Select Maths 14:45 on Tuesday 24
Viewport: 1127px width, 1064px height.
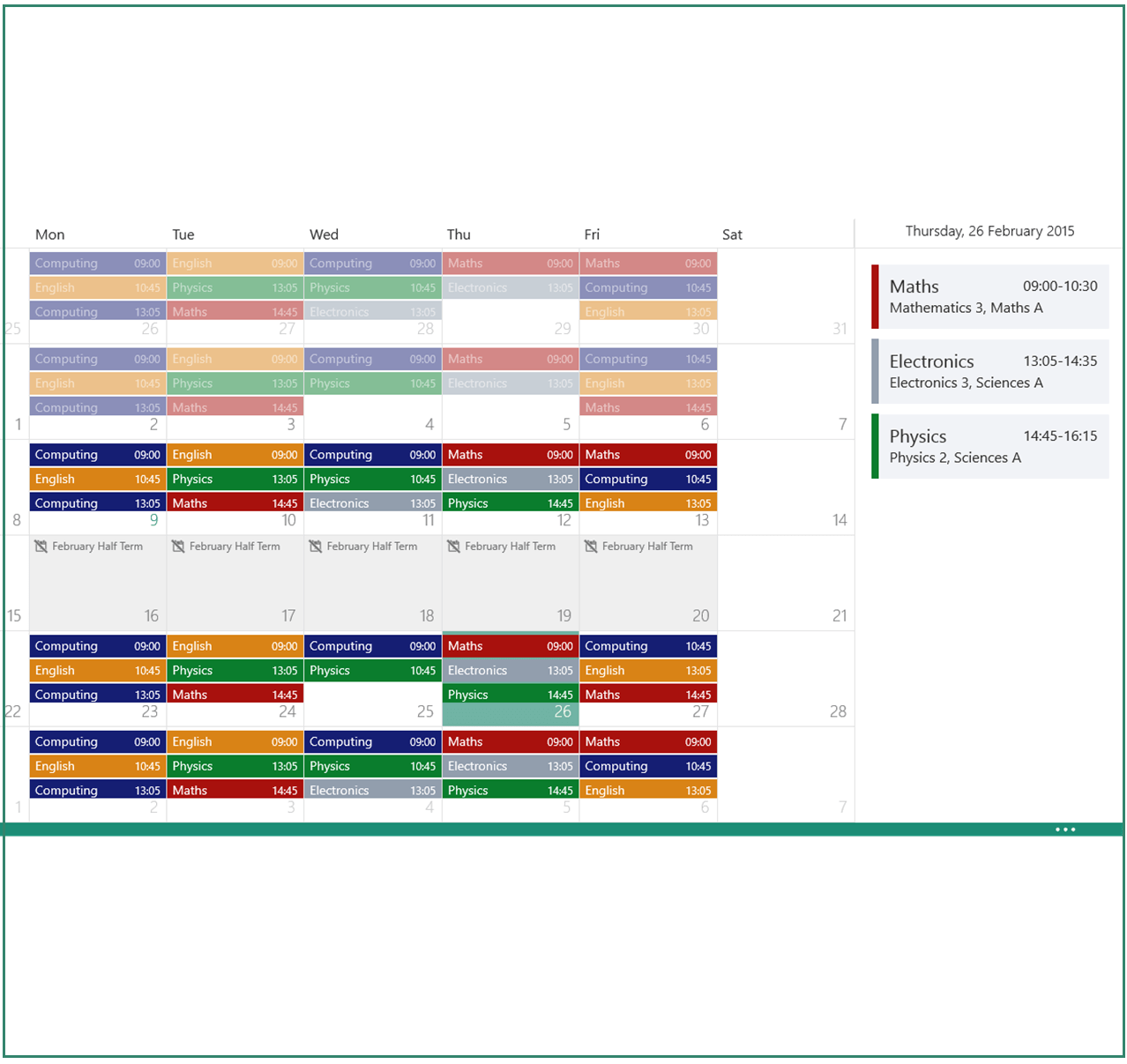click(235, 694)
